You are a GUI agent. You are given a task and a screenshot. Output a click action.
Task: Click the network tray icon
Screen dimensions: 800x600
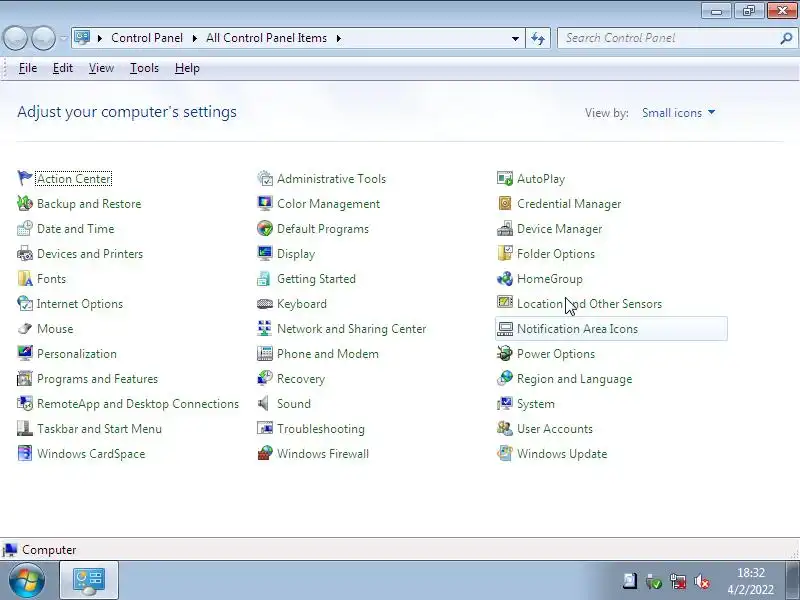(678, 581)
